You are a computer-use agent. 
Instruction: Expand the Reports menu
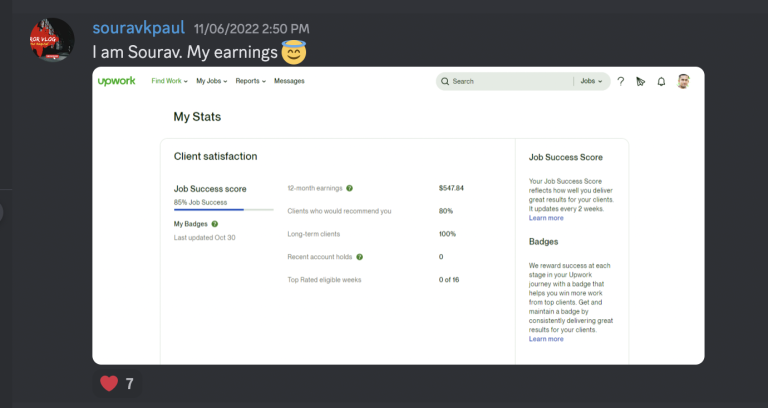click(250, 81)
